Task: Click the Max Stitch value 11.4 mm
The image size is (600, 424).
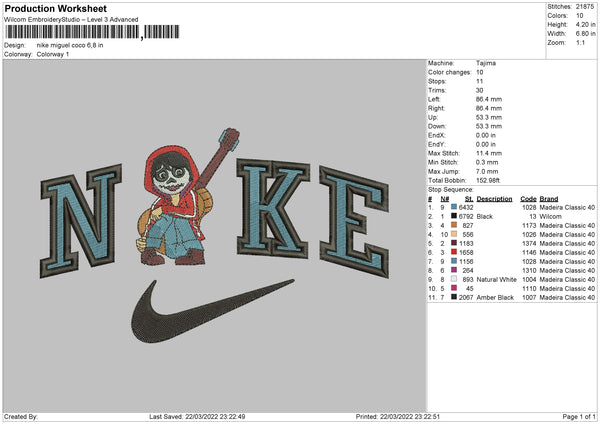Action: coord(489,153)
